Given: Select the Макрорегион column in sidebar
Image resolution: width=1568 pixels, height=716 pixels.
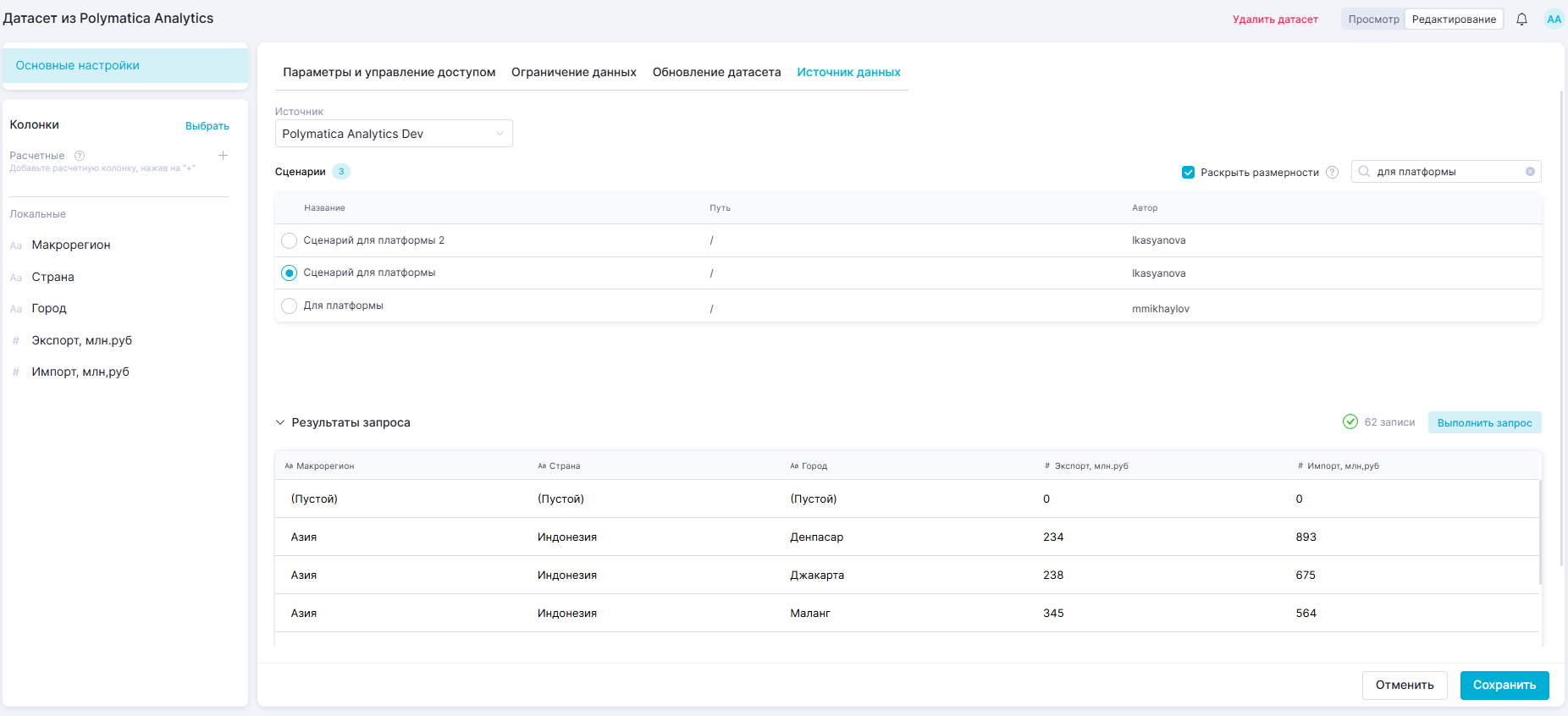Looking at the screenshot, I should [x=71, y=245].
